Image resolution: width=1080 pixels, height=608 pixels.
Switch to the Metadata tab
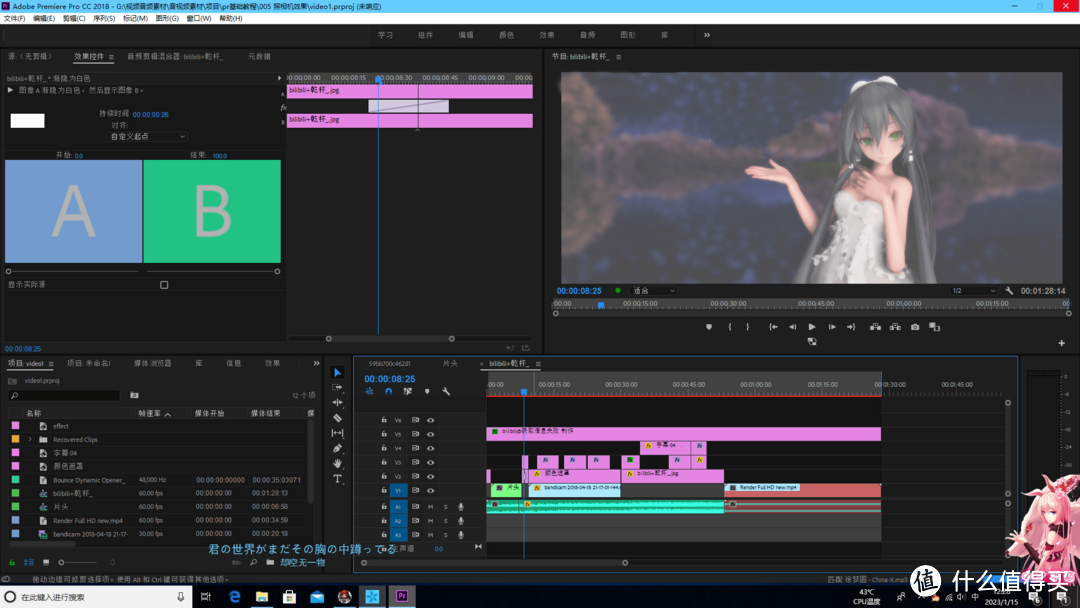[259, 56]
